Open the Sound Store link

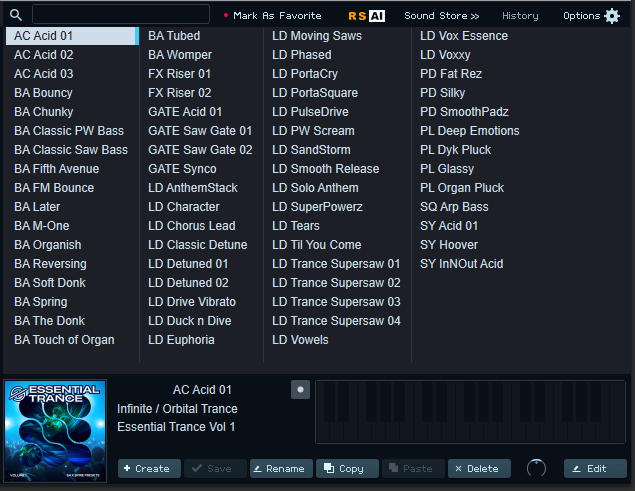coord(441,16)
